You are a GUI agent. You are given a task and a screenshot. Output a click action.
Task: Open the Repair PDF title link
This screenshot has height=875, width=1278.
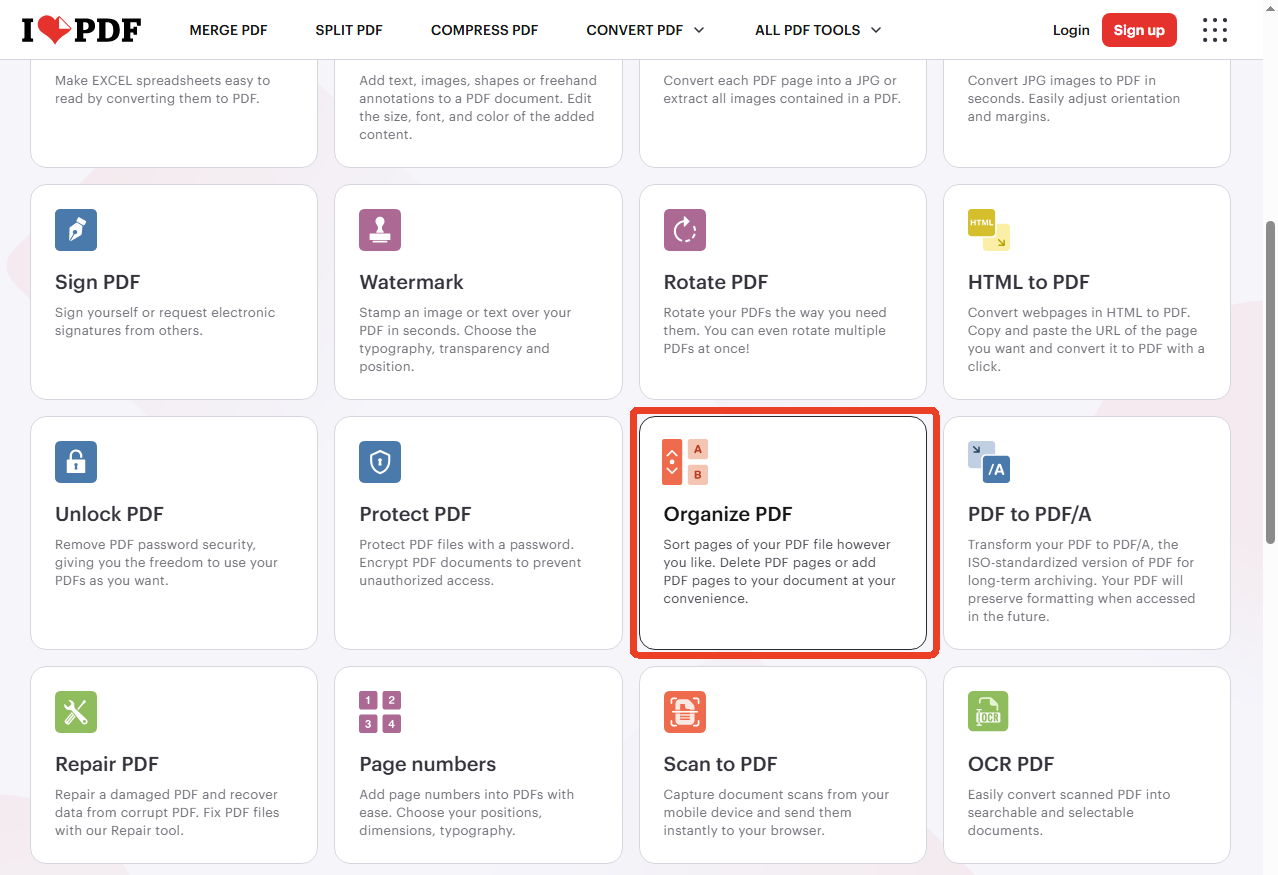107,764
